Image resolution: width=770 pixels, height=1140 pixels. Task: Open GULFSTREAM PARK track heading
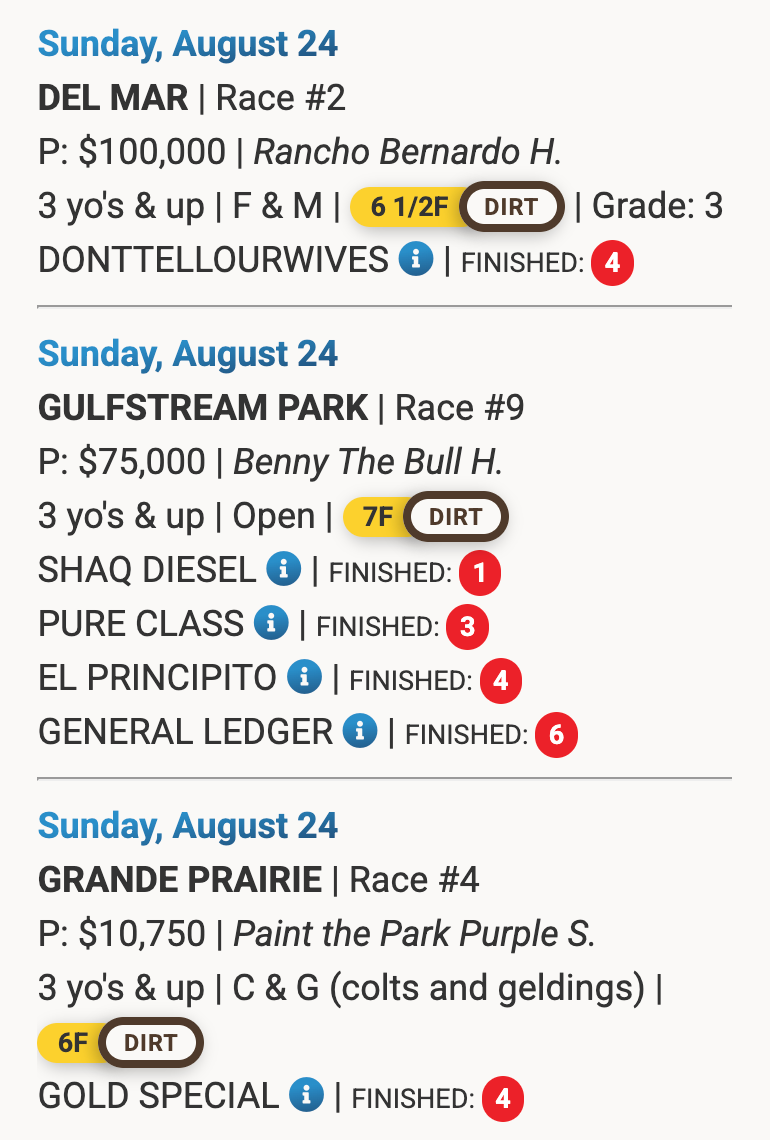click(203, 408)
